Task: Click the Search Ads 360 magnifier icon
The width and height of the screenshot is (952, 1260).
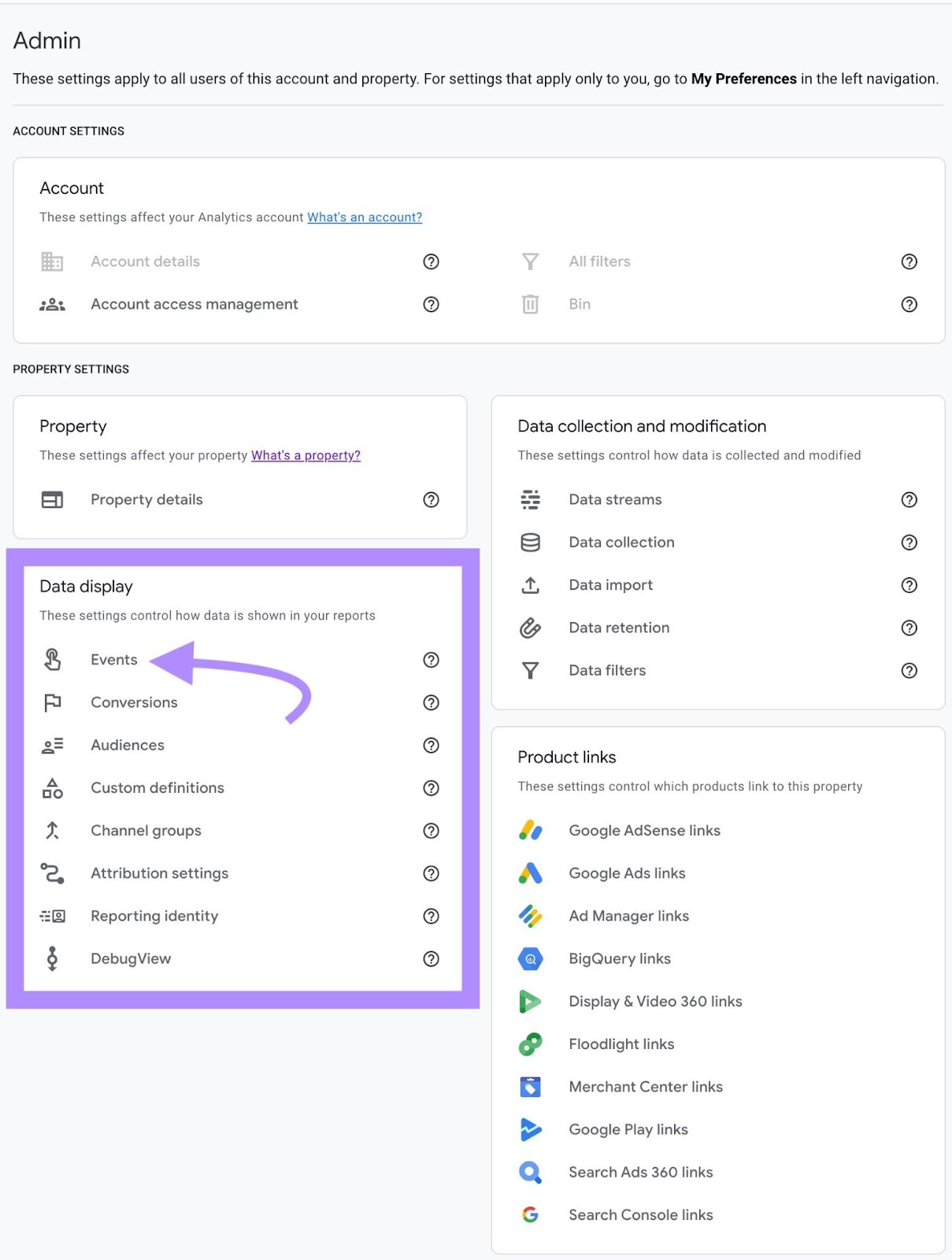Action: pos(531,1172)
